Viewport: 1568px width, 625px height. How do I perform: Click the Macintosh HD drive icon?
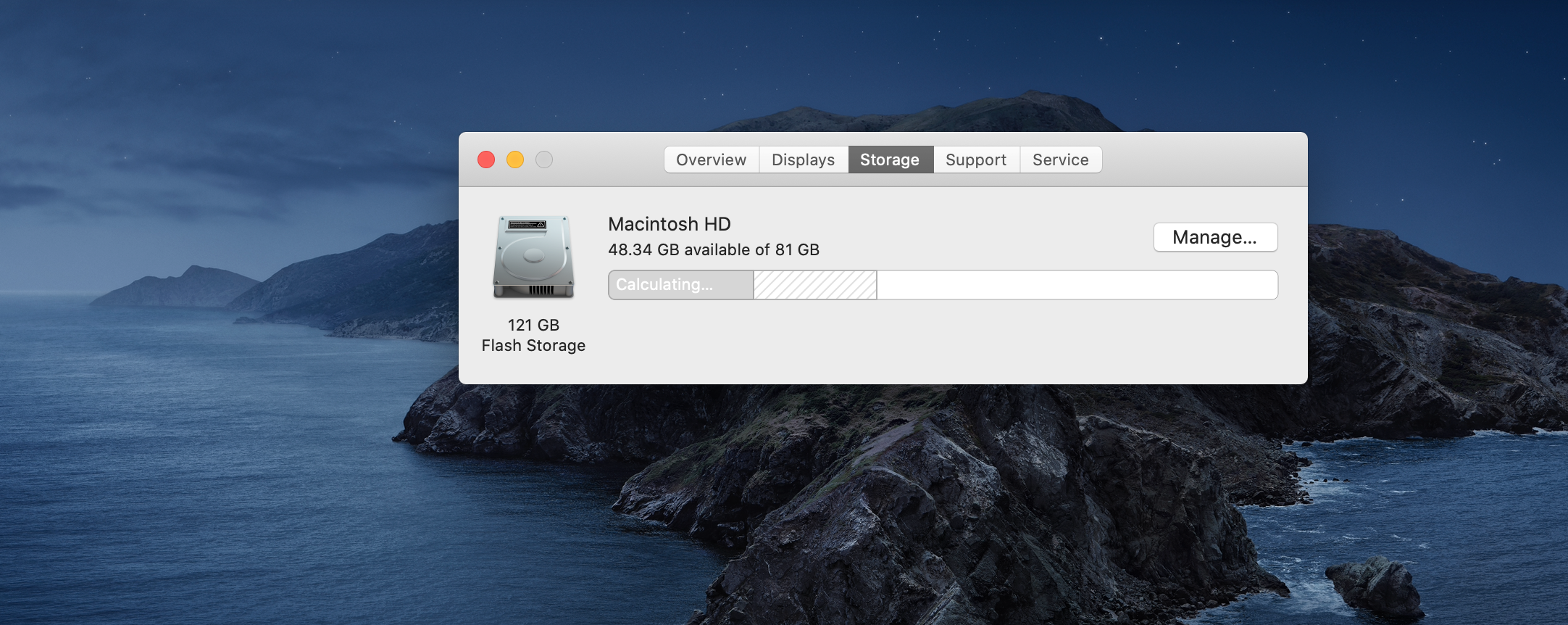[534, 257]
